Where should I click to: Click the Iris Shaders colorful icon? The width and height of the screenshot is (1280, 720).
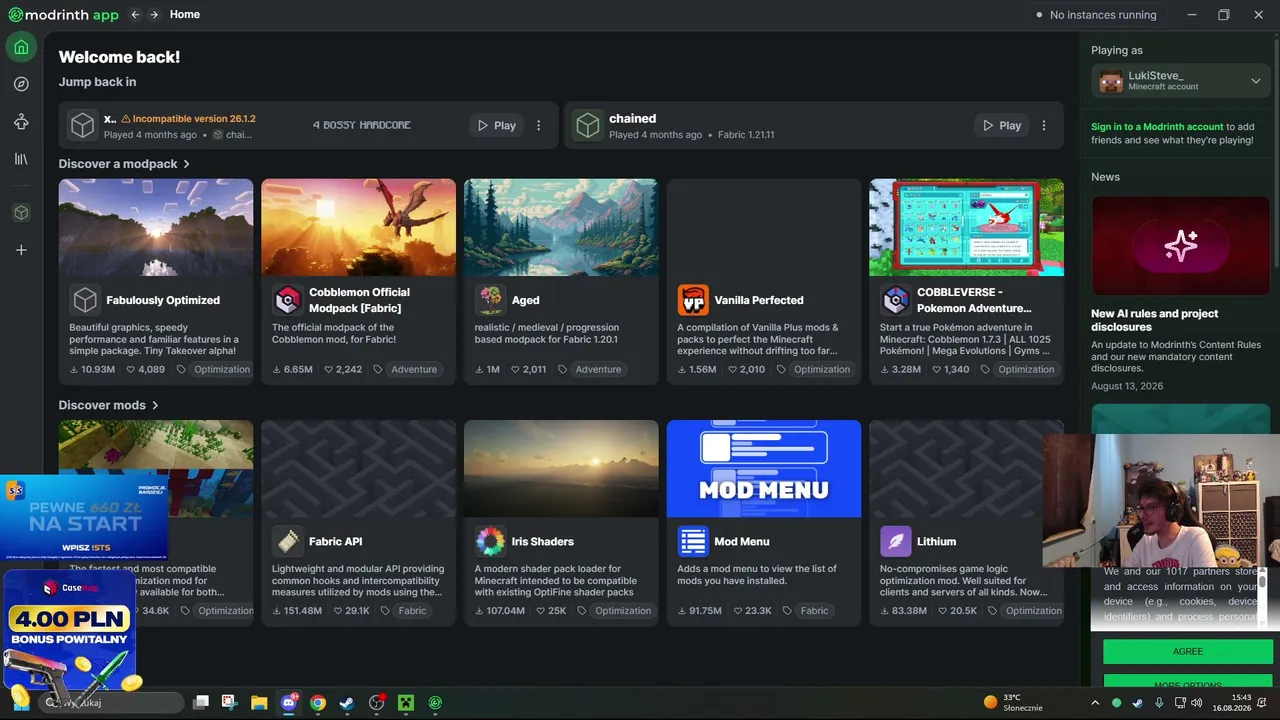[x=490, y=541]
